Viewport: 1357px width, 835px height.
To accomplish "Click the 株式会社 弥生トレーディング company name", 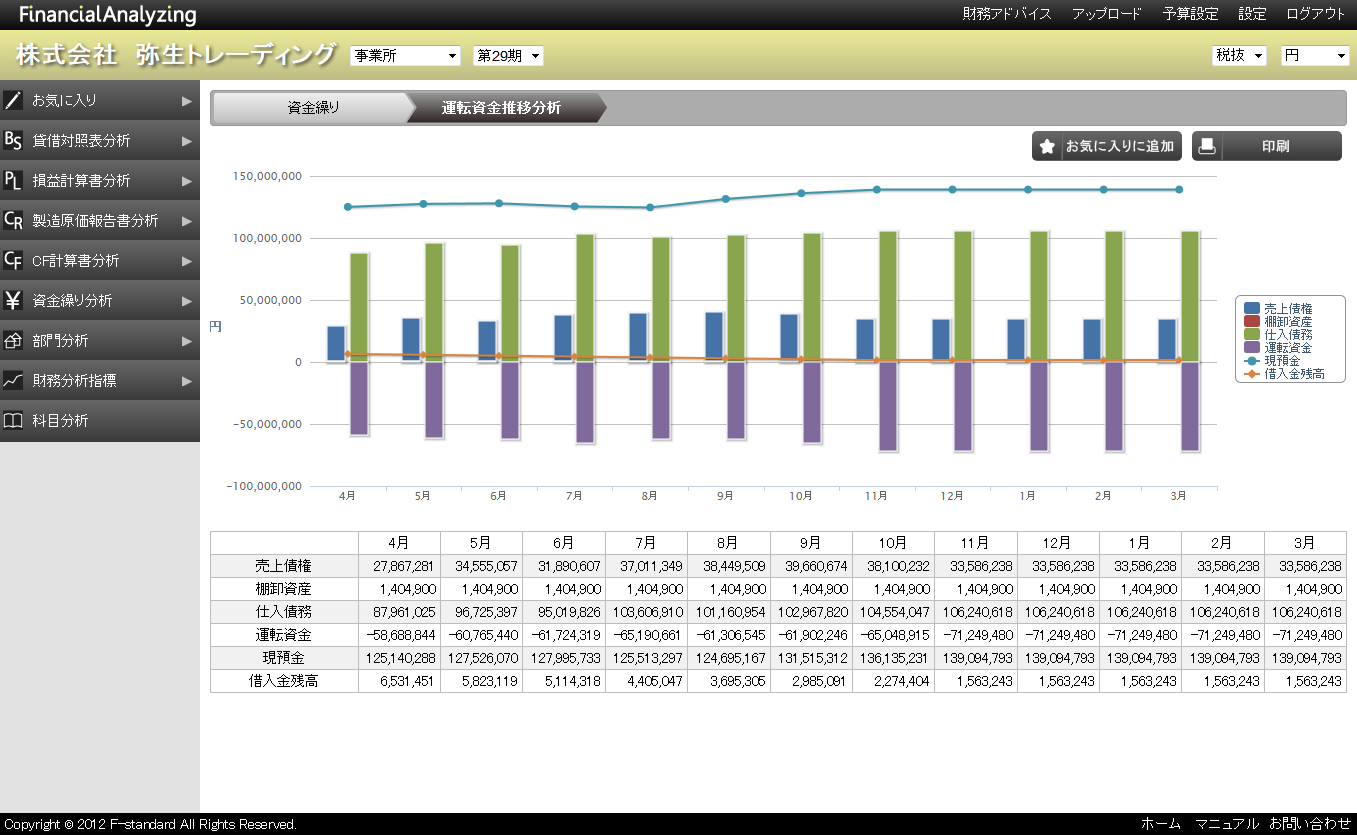I will [x=175, y=55].
